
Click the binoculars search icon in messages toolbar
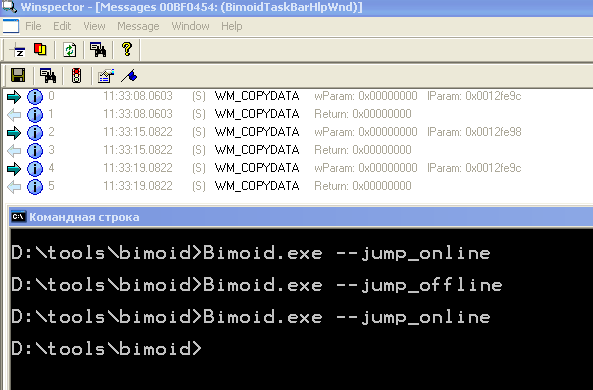click(48, 76)
